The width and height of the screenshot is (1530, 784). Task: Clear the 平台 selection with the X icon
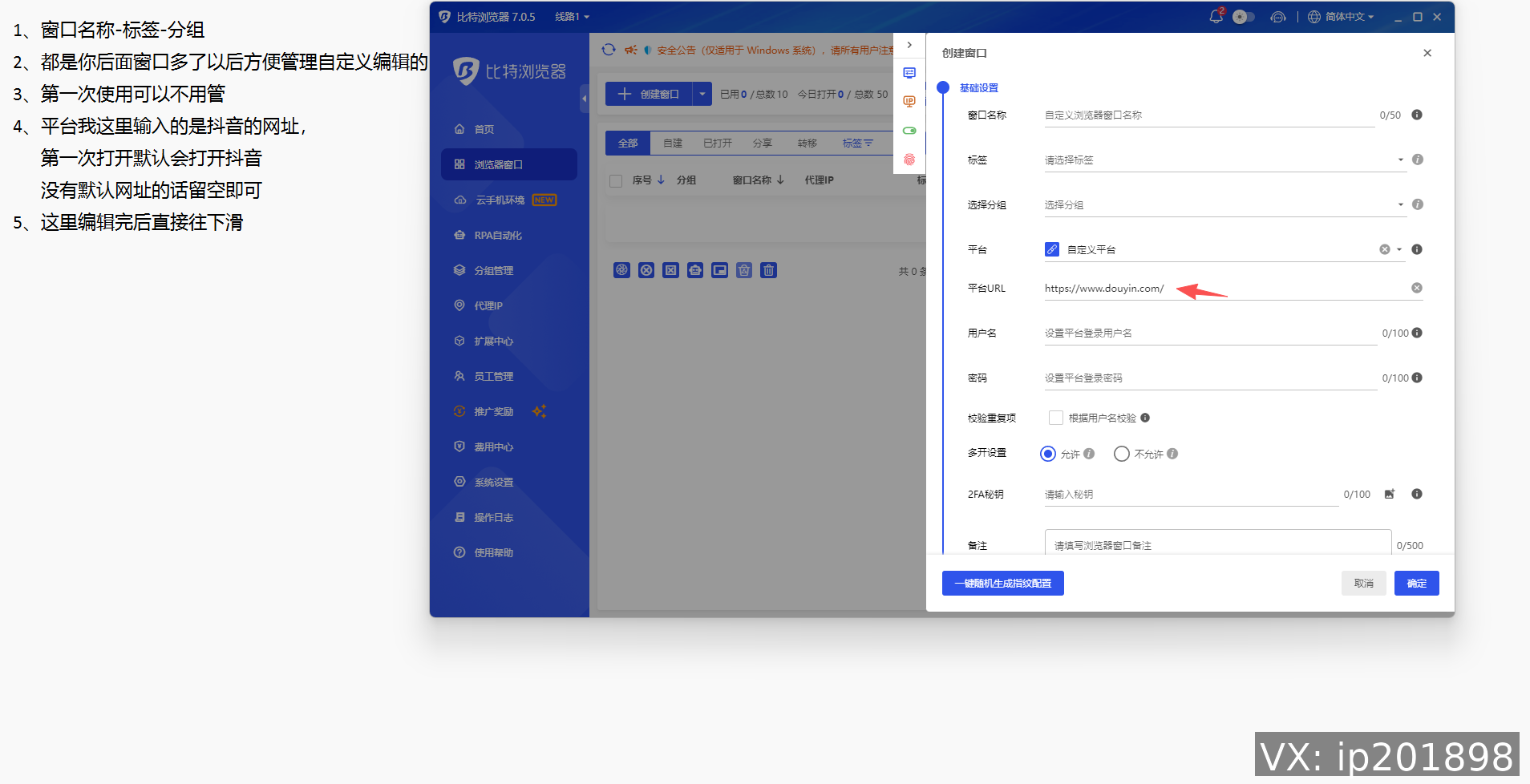[x=1385, y=249]
